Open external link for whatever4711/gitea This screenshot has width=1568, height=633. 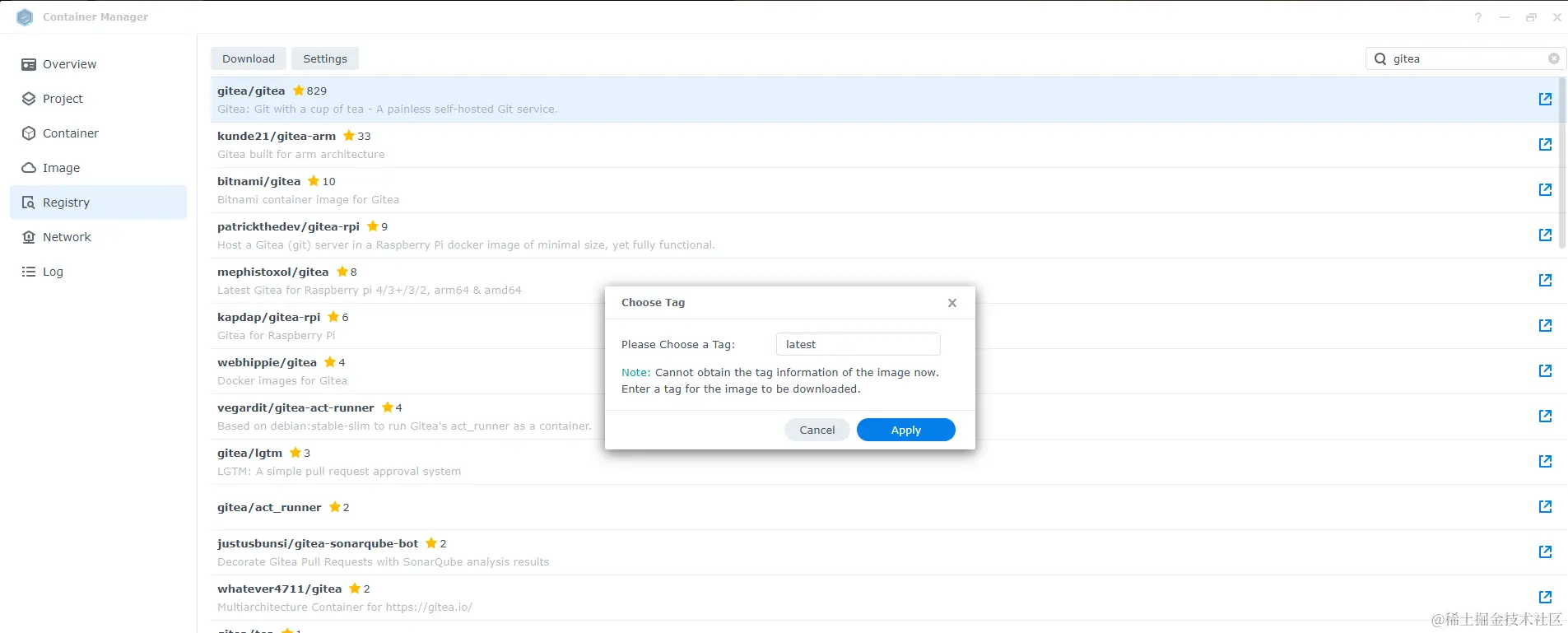pyautogui.click(x=1545, y=597)
